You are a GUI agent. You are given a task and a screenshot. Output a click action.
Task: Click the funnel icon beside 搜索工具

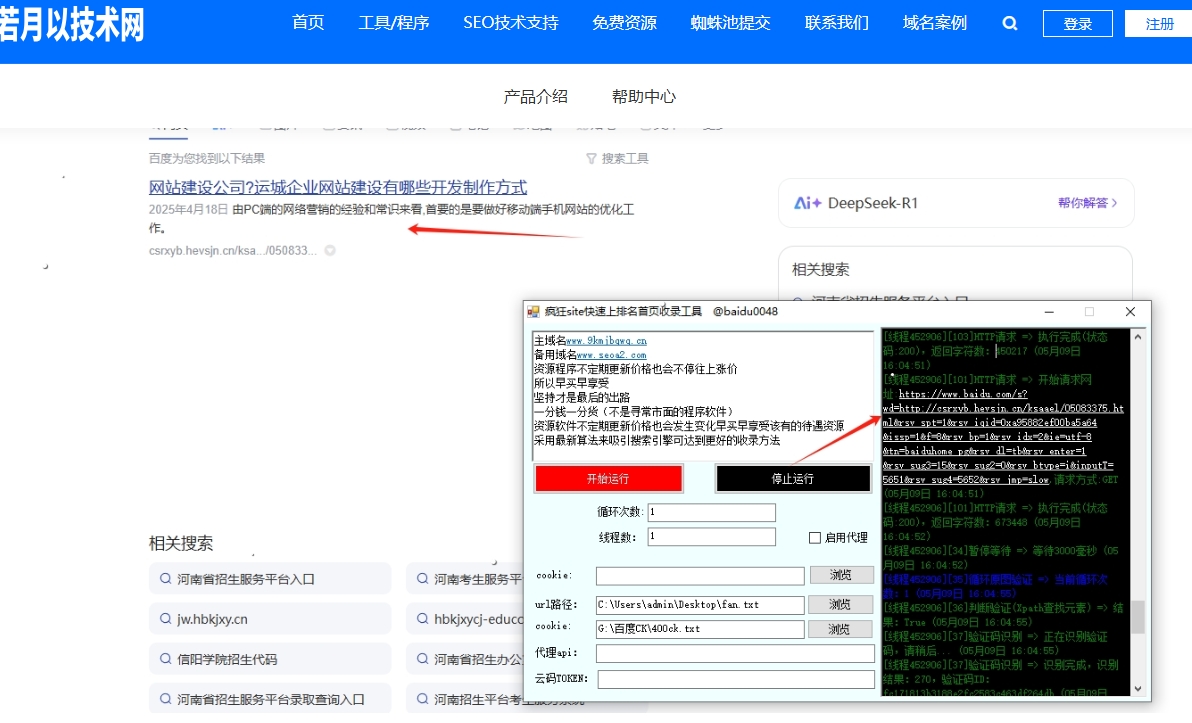[591, 158]
